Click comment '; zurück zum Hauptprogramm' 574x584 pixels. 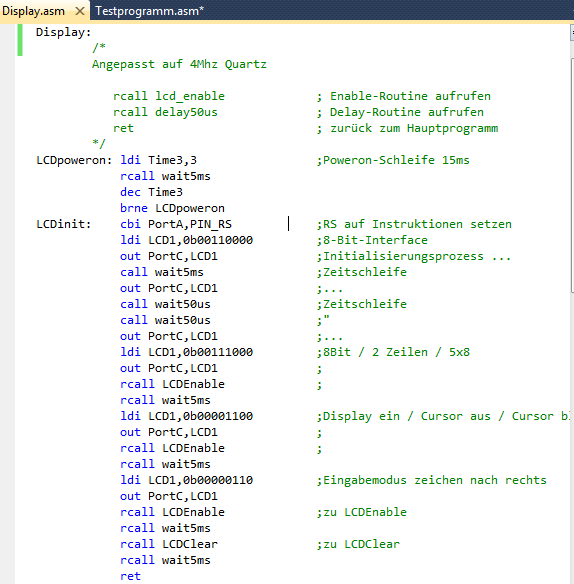click(407, 128)
